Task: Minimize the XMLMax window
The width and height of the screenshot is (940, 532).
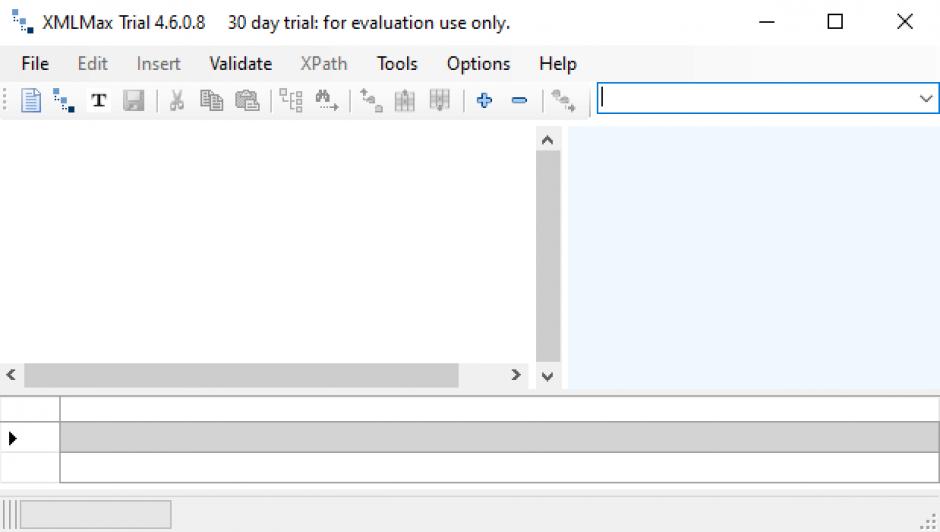Action: tap(767, 22)
